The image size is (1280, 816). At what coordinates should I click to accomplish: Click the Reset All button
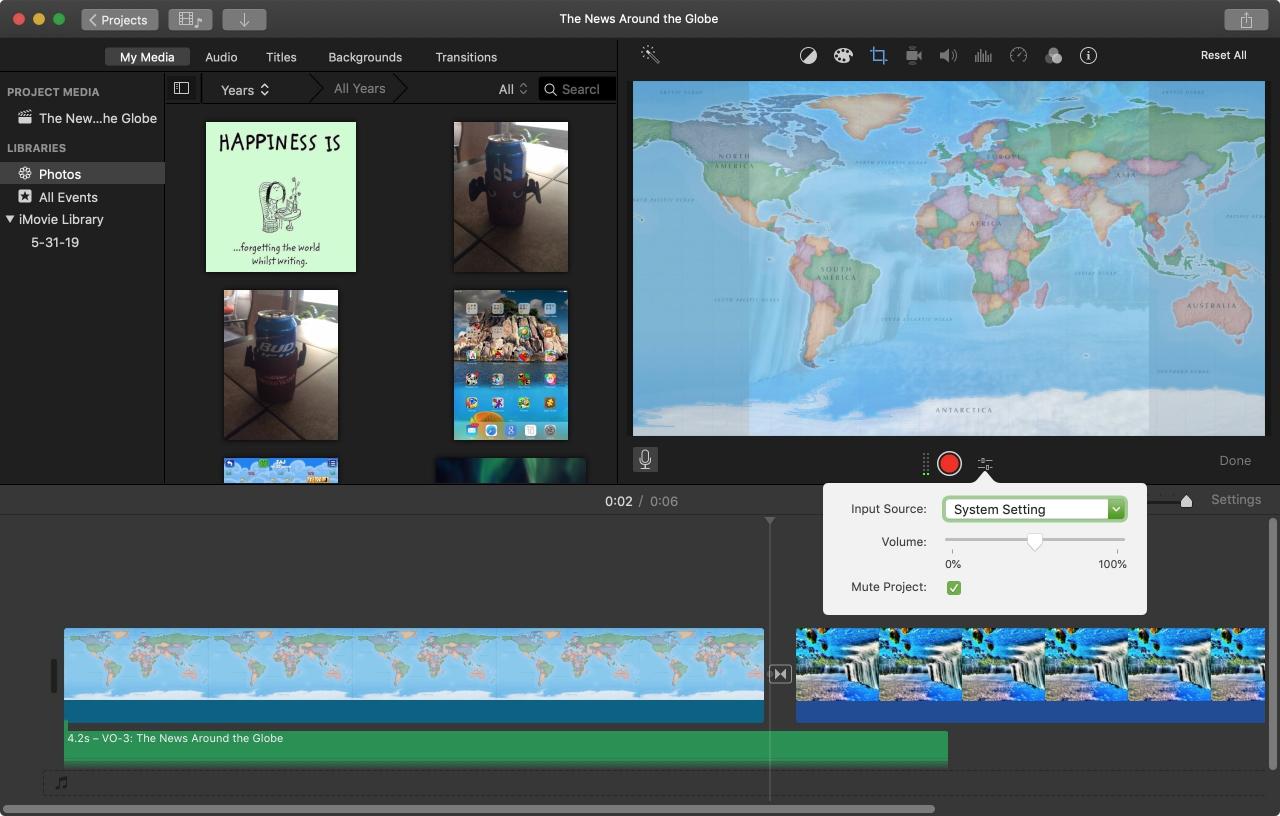pos(1223,55)
